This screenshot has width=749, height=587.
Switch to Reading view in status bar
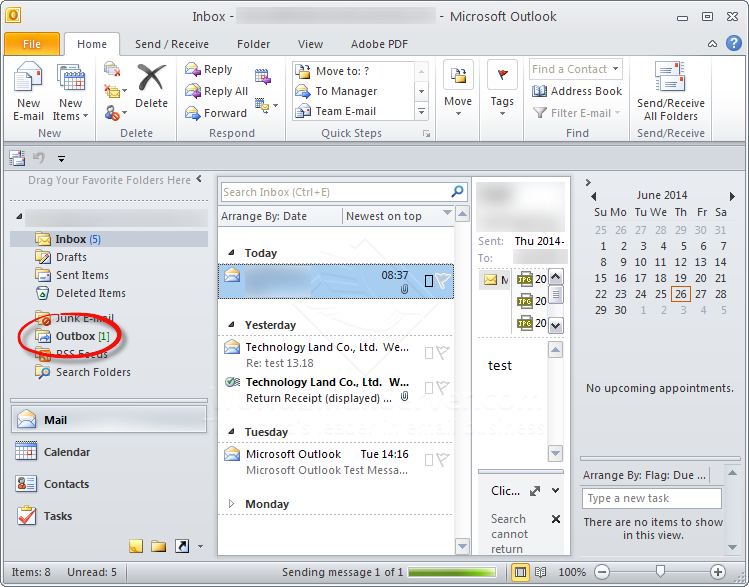tap(541, 572)
